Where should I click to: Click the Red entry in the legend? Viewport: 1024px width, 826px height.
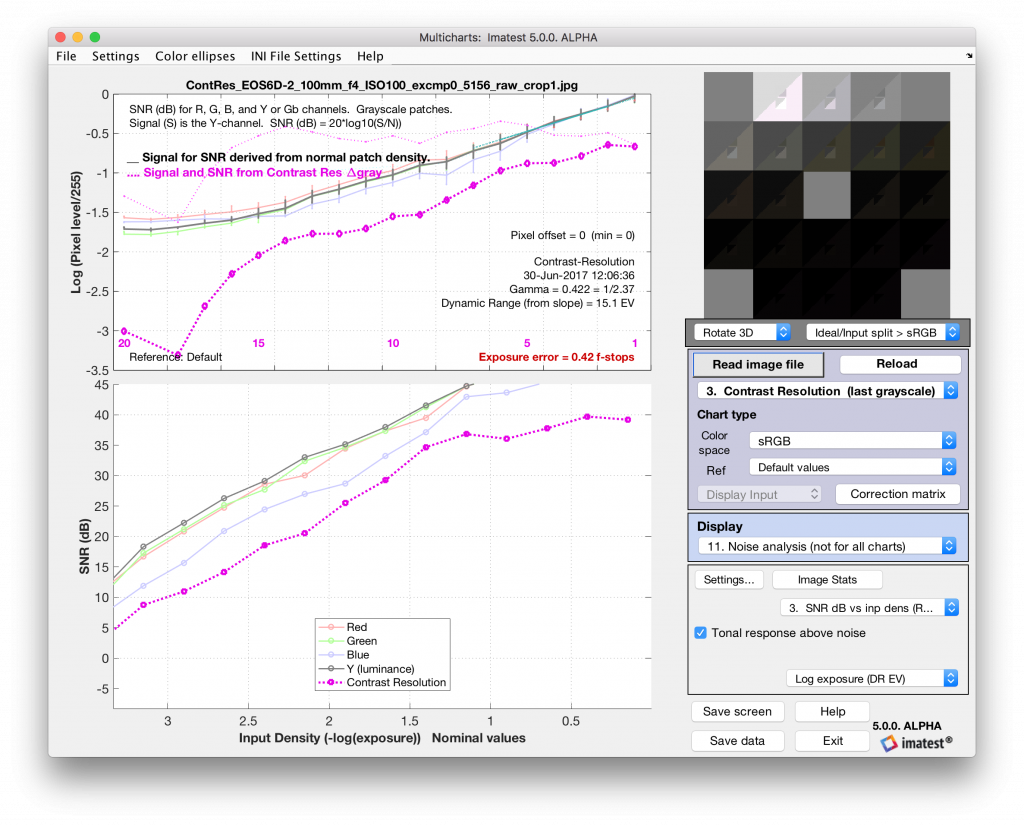357,627
